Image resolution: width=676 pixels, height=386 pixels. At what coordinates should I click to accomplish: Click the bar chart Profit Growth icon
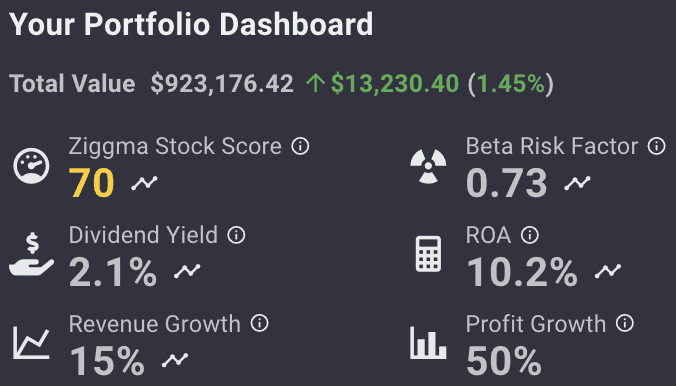point(428,343)
